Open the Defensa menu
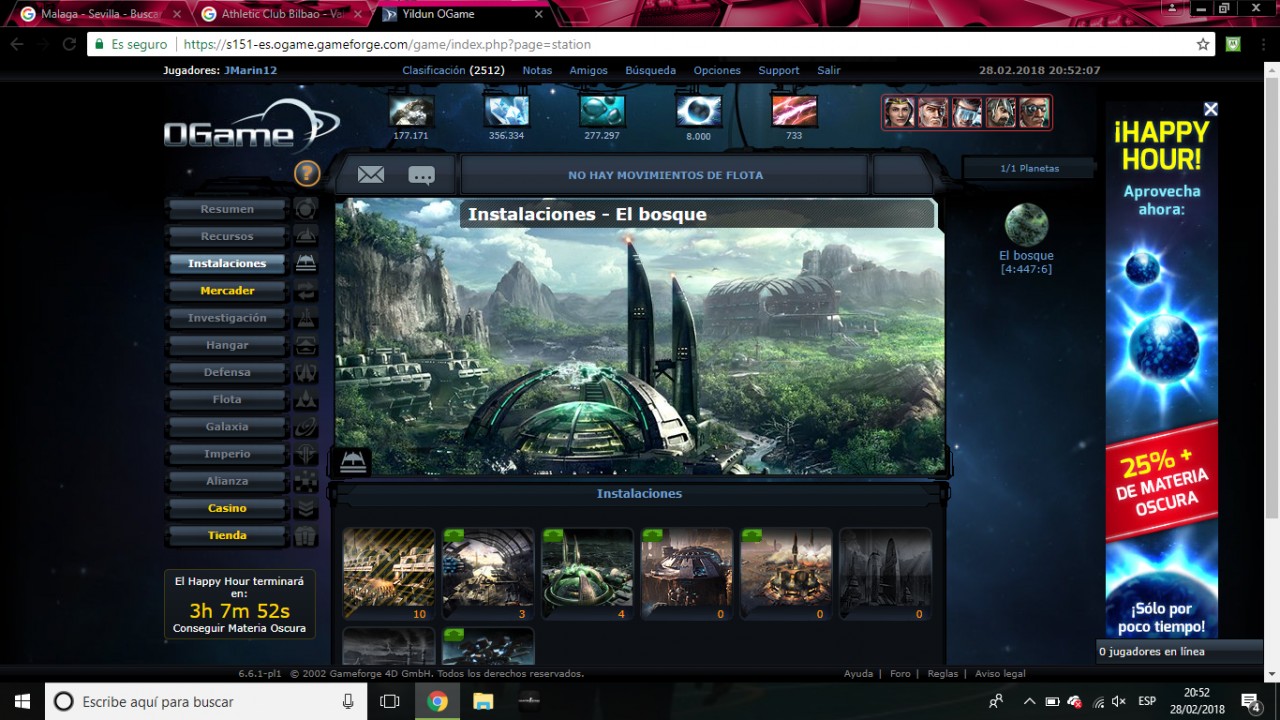 (227, 372)
